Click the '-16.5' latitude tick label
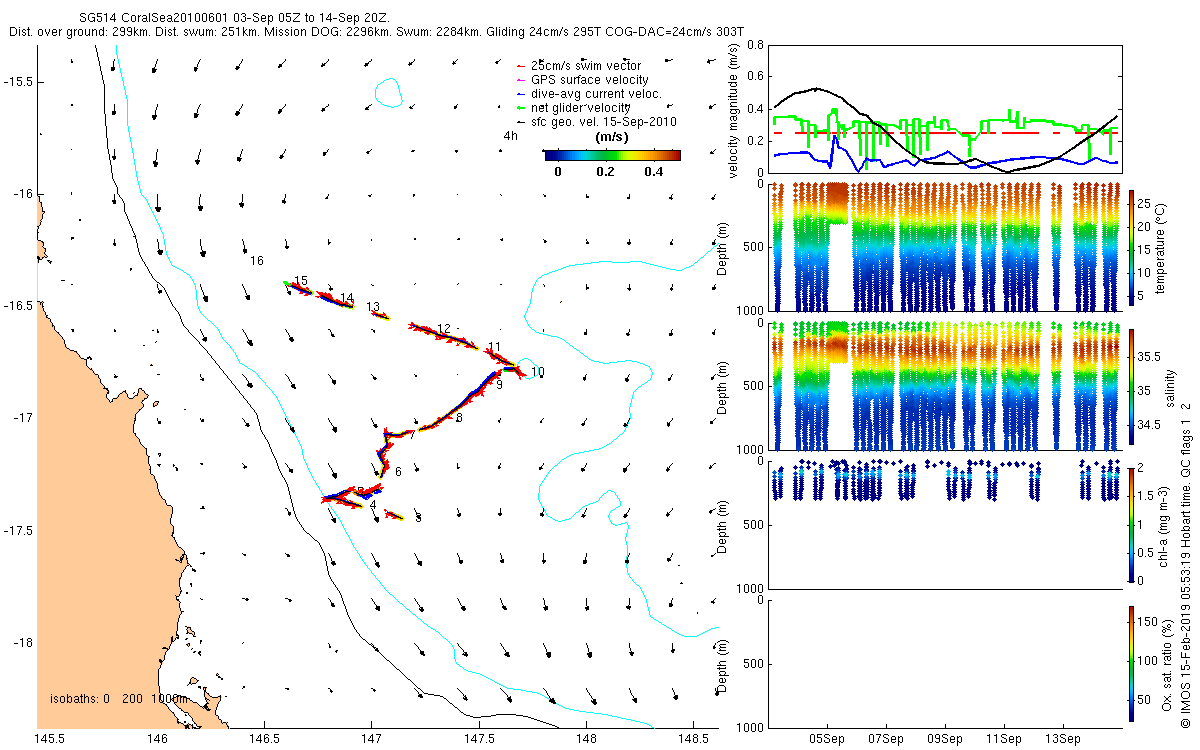Viewport: 1200px width, 750px height. (x=19, y=305)
